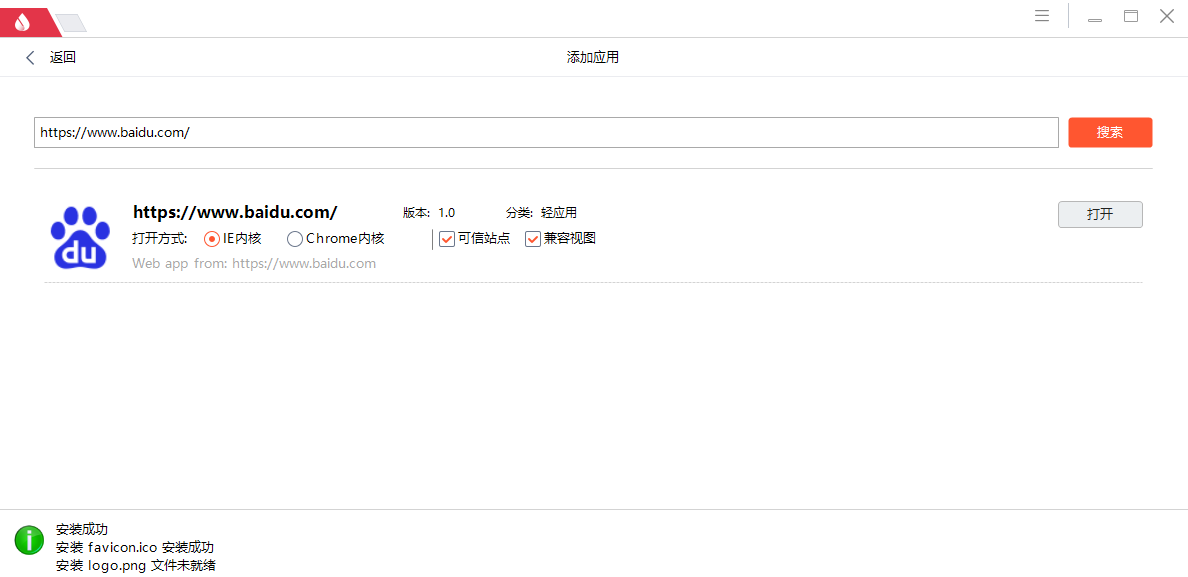The image size is (1188, 577).
Task: Click the left chevron beside 返回
Action: (x=30, y=57)
